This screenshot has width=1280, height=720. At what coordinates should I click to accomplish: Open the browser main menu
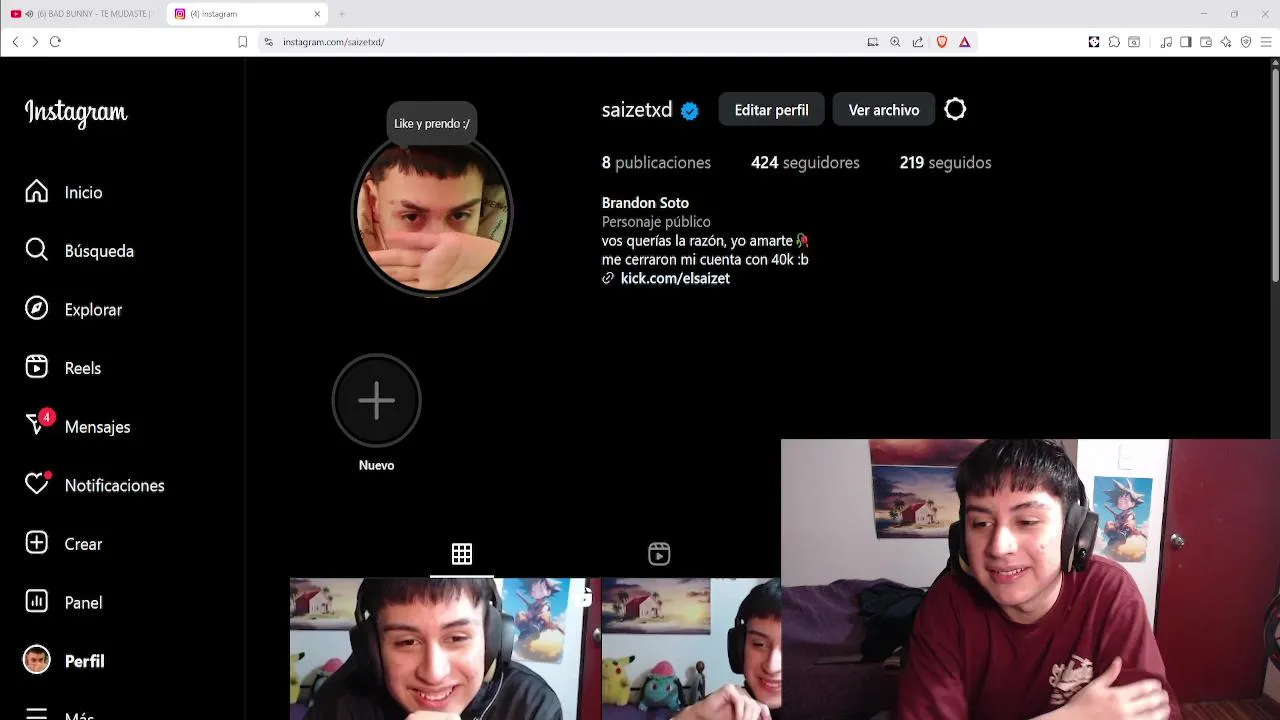point(1266,42)
